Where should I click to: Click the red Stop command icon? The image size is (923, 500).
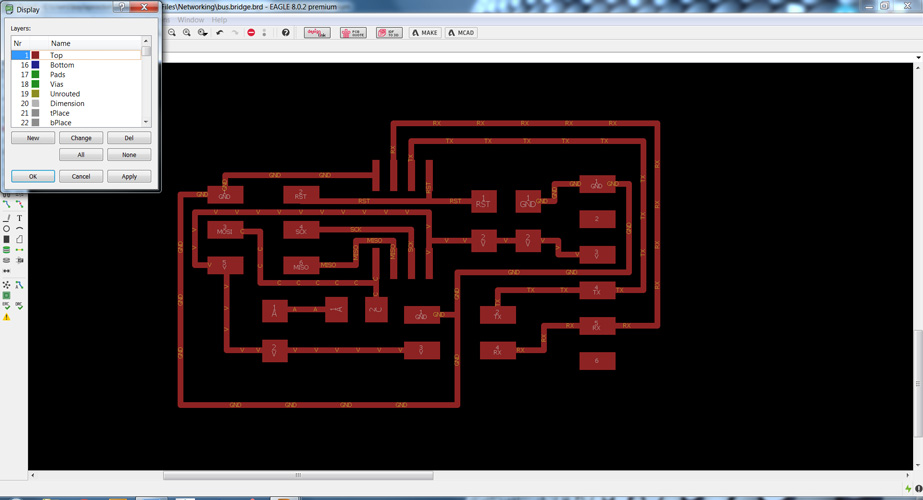251,32
